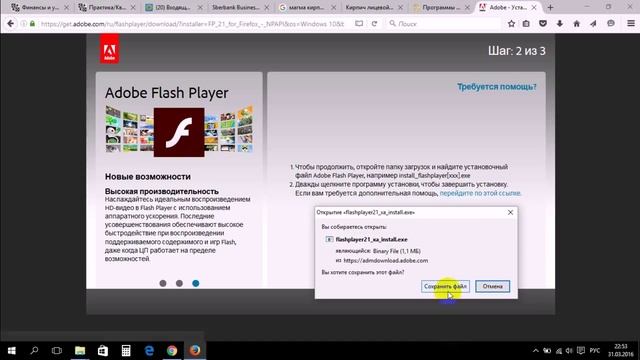Click the green padlock site identity icon
The image size is (640, 360).
click(x=32, y=24)
